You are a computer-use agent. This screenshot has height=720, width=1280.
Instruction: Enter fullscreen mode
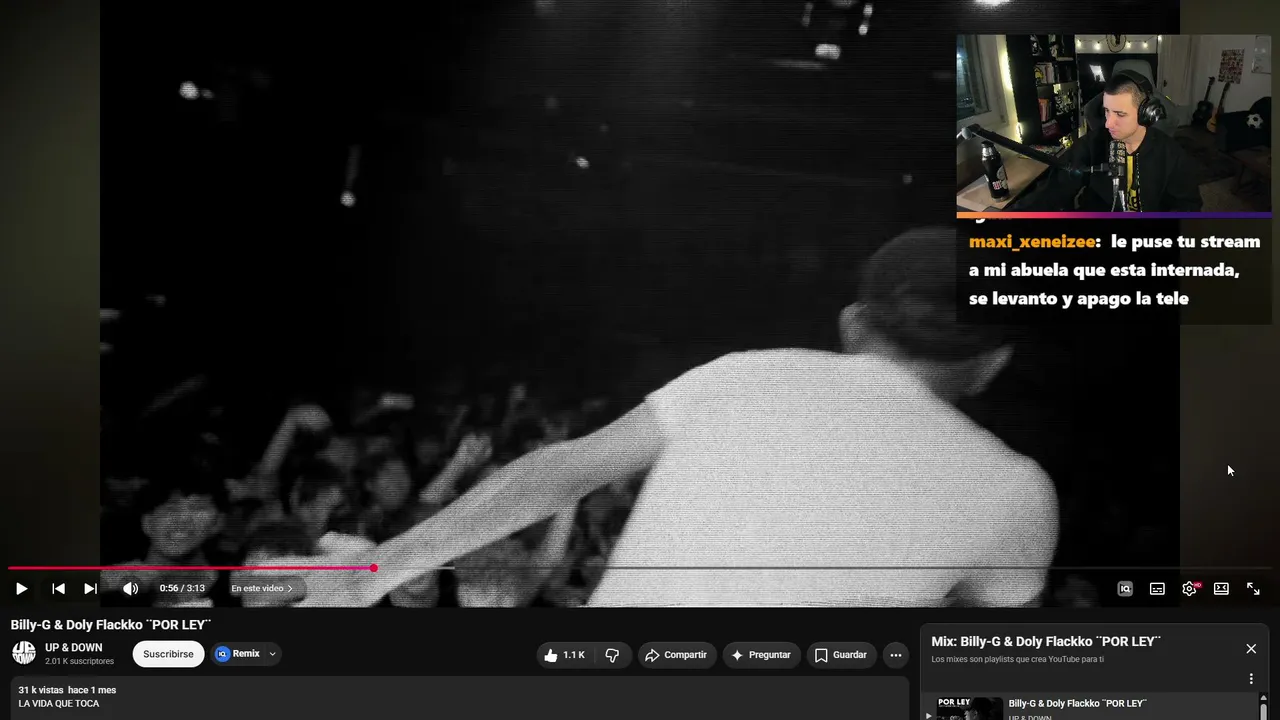click(1253, 589)
